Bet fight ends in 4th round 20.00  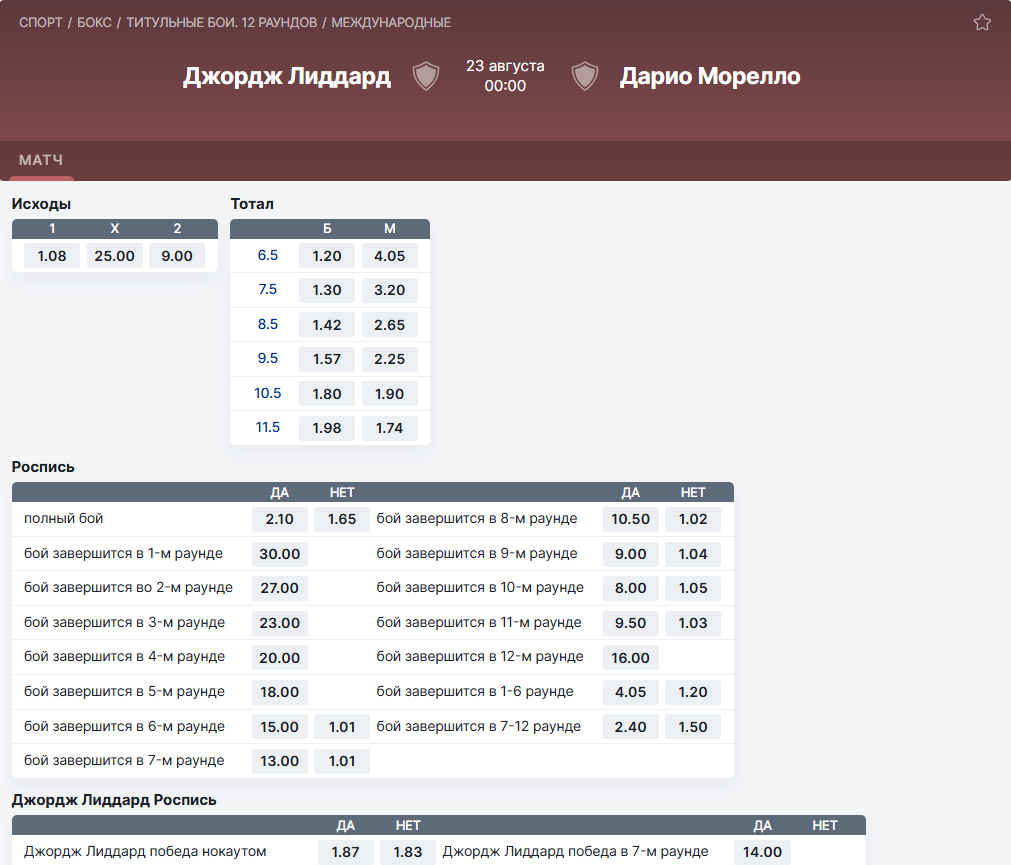[279, 657]
